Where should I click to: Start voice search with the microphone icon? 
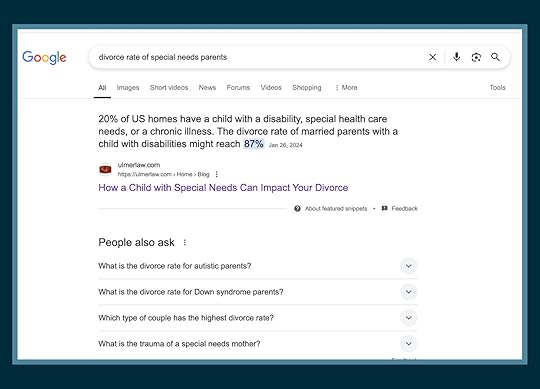(456, 57)
